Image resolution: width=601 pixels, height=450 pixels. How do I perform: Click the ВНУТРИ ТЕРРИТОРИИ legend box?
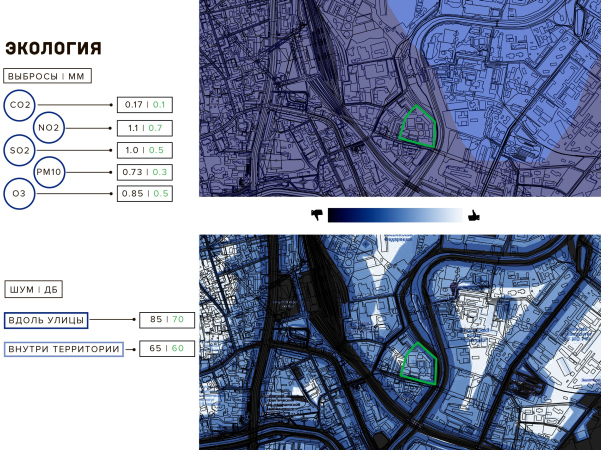tap(63, 349)
